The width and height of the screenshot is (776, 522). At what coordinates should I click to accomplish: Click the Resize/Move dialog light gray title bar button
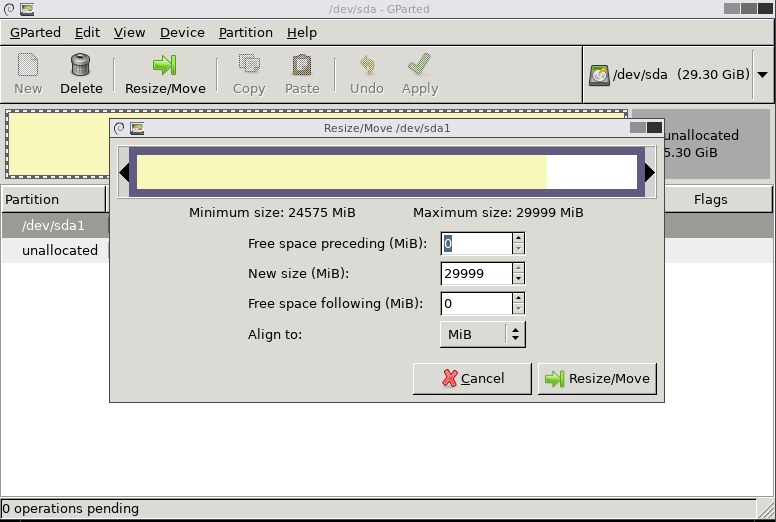[x=638, y=128]
